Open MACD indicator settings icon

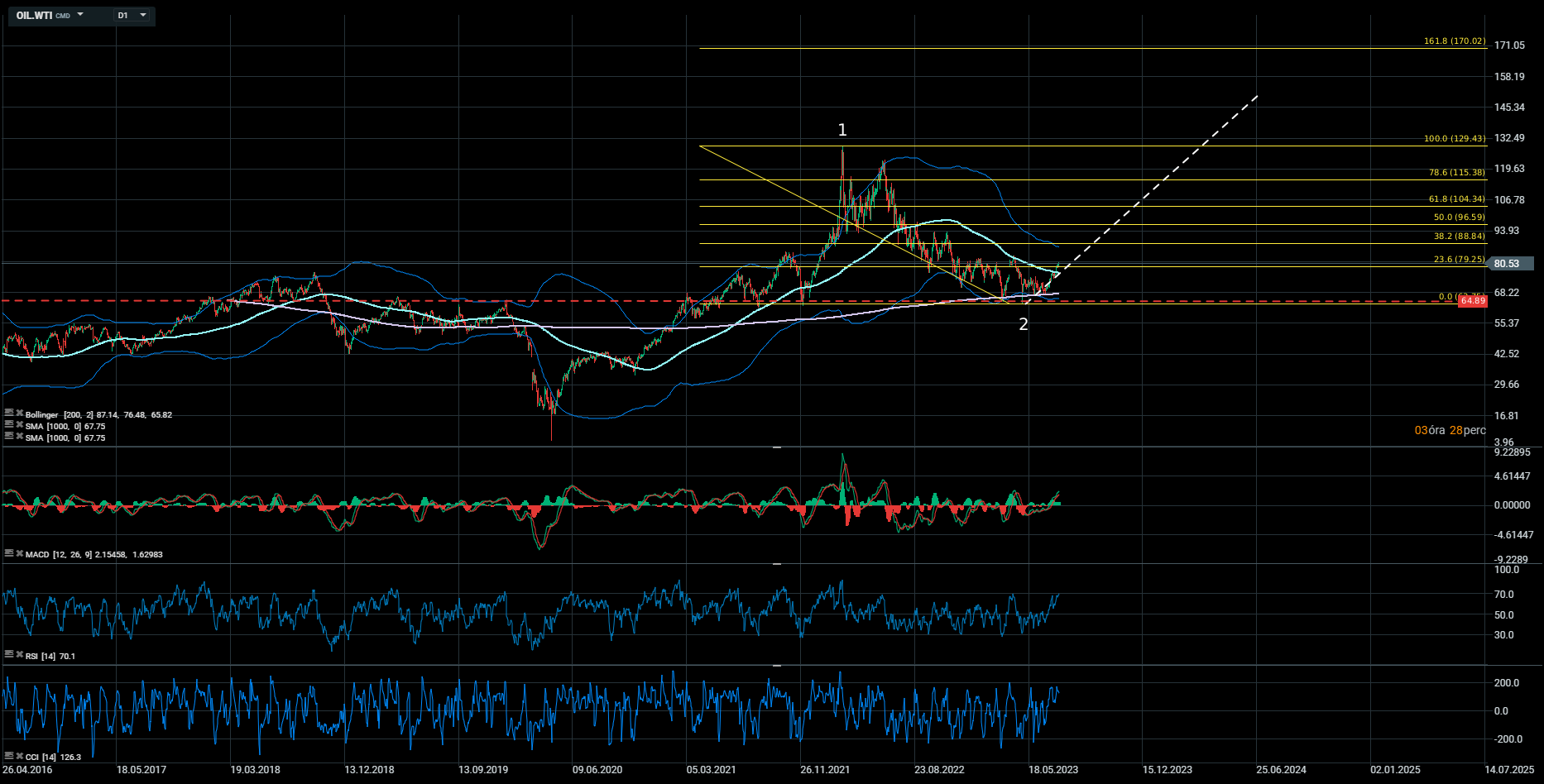click(9, 552)
